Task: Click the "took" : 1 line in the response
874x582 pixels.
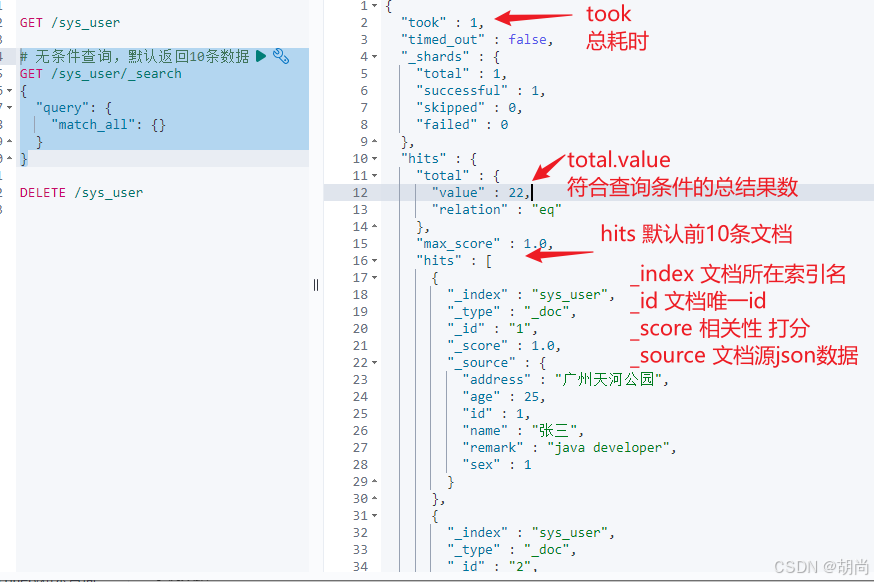Action: coord(442,23)
